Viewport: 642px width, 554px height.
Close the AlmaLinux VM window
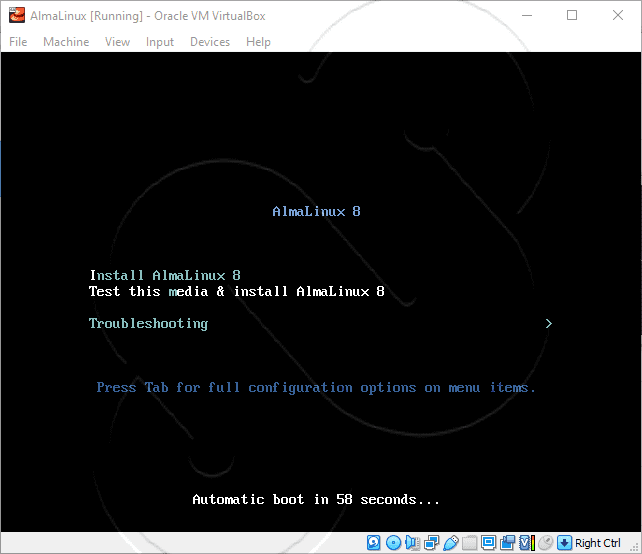618,16
